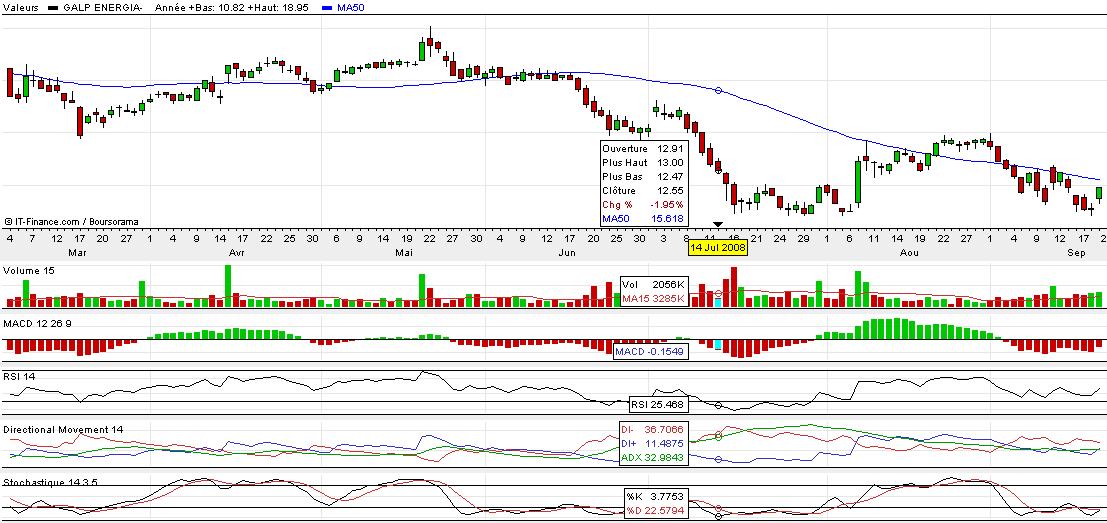This screenshot has width=1107, height=523.
Task: Click the Mai month label on axis
Action: point(403,251)
